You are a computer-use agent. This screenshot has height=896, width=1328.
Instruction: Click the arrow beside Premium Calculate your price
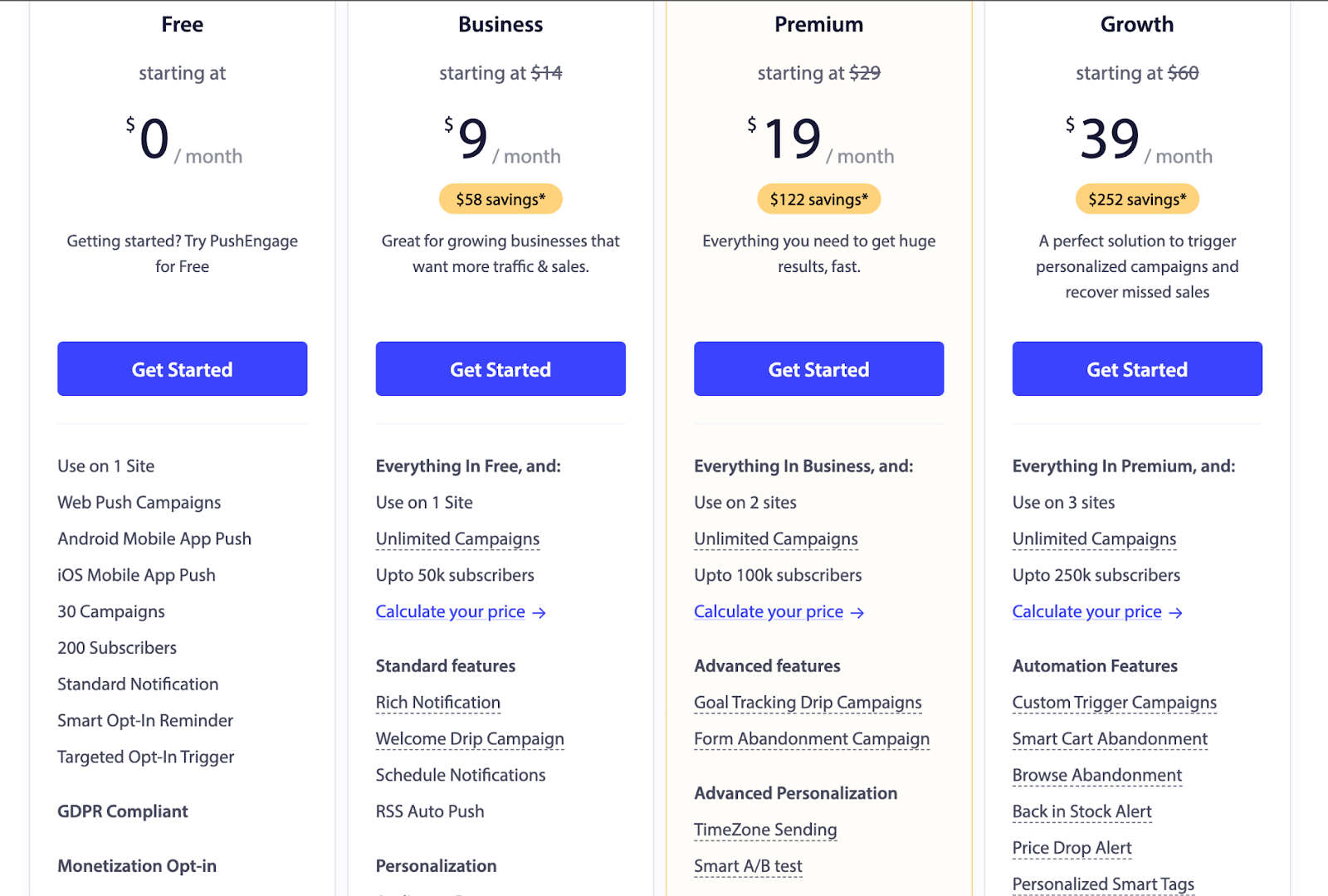[858, 613]
